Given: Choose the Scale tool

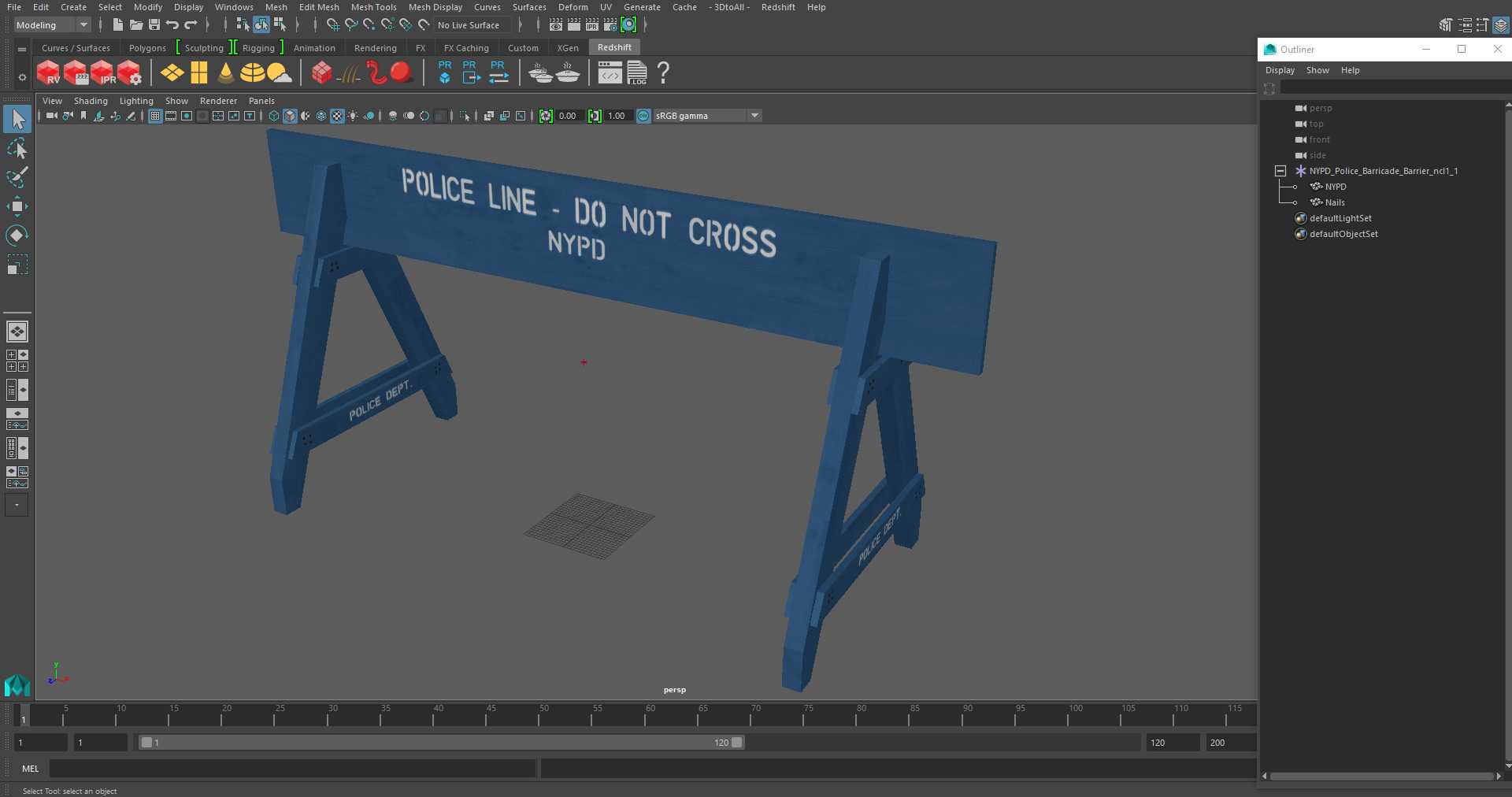Looking at the screenshot, I should [17, 265].
